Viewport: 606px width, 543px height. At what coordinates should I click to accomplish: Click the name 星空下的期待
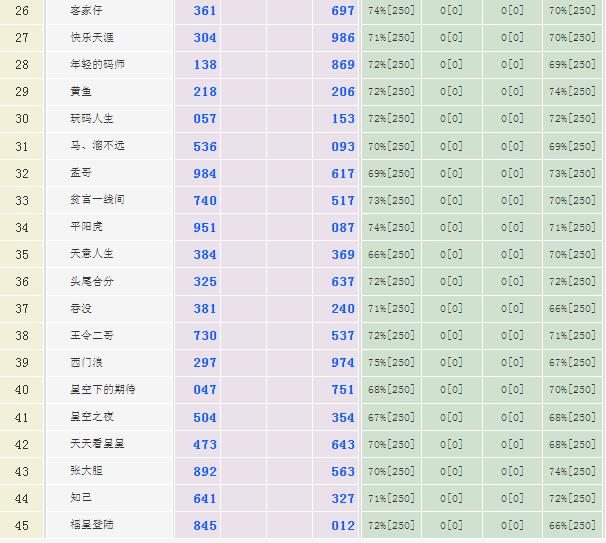(x=103, y=389)
